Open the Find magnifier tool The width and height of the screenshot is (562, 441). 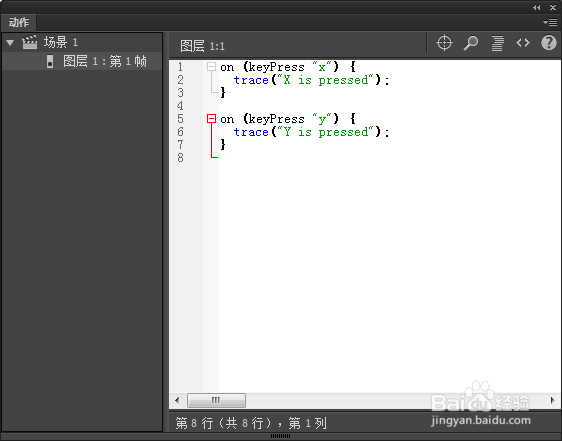[x=471, y=43]
